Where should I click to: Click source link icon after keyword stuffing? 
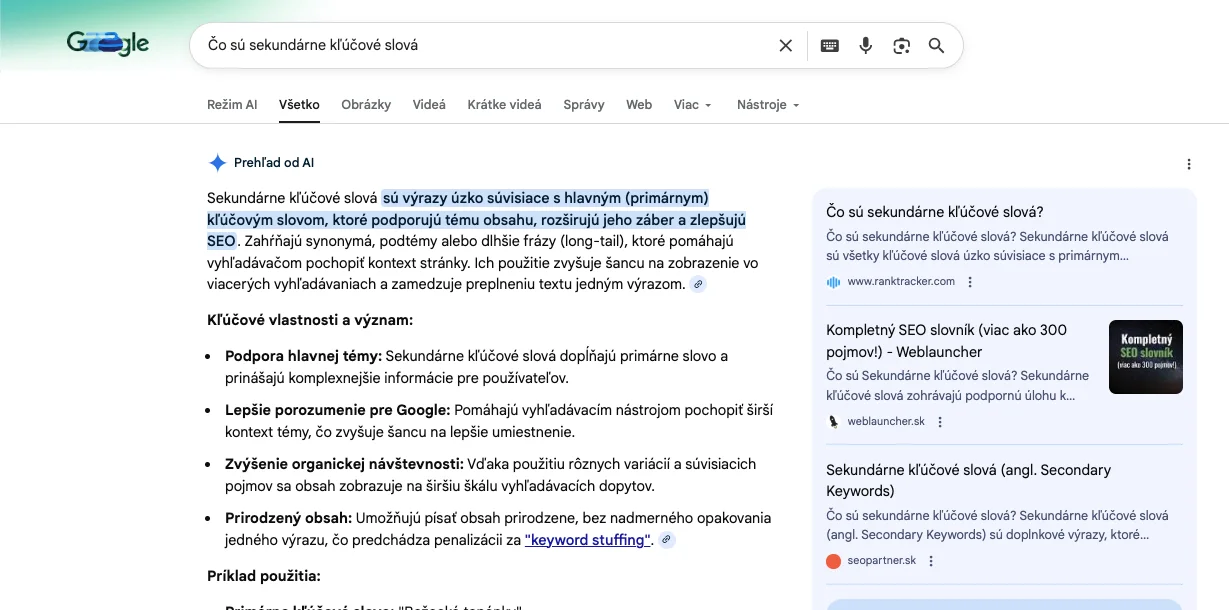click(x=667, y=540)
